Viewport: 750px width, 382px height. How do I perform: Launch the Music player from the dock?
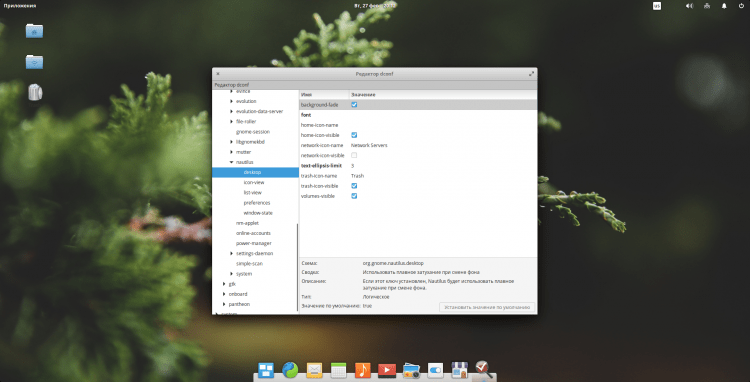tap(363, 370)
